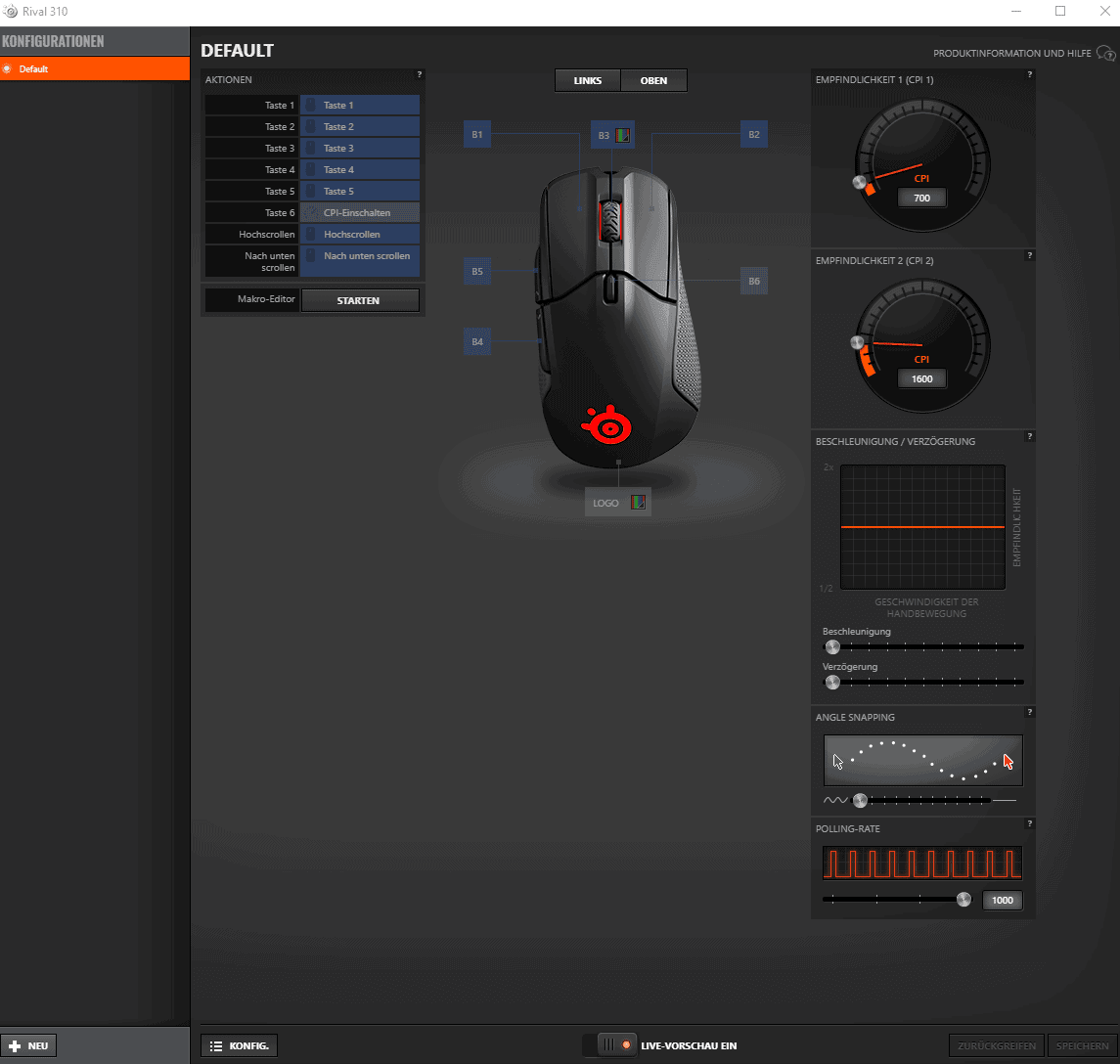This screenshot has height=1064, width=1120.
Task: Open the LOGO illumination color swatch
Action: (x=639, y=503)
